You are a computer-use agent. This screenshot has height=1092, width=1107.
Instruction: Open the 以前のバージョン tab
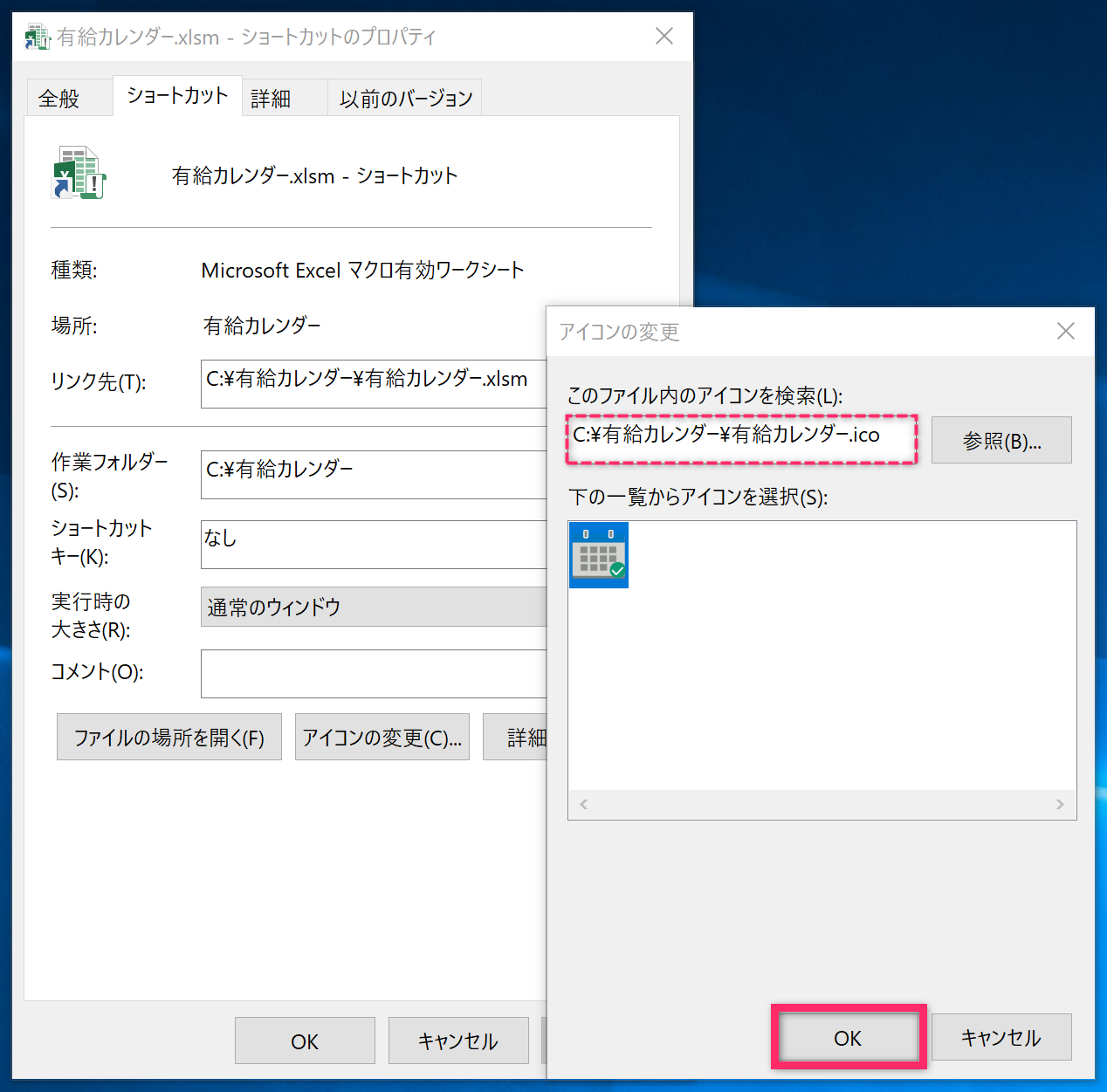[x=405, y=99]
